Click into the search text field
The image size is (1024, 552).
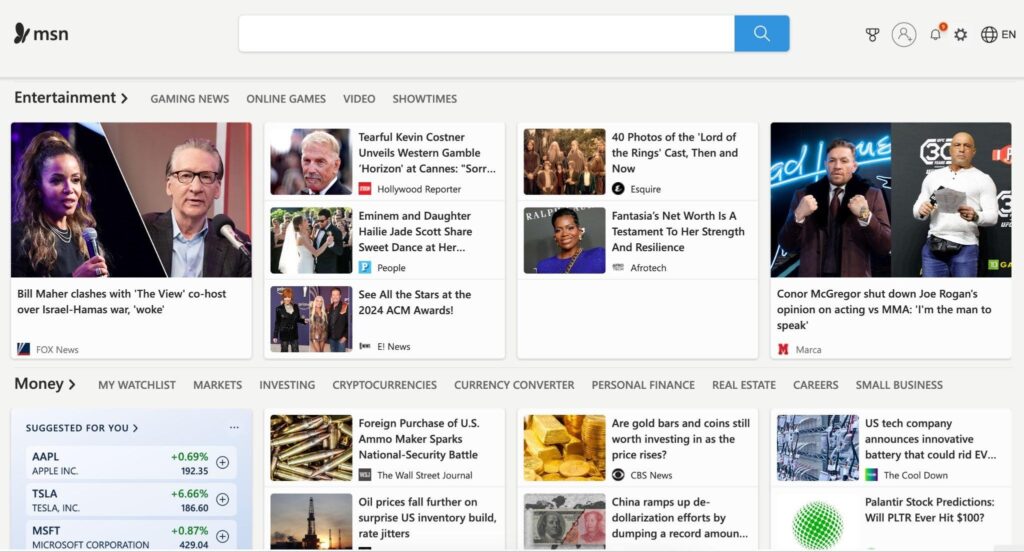tap(487, 33)
